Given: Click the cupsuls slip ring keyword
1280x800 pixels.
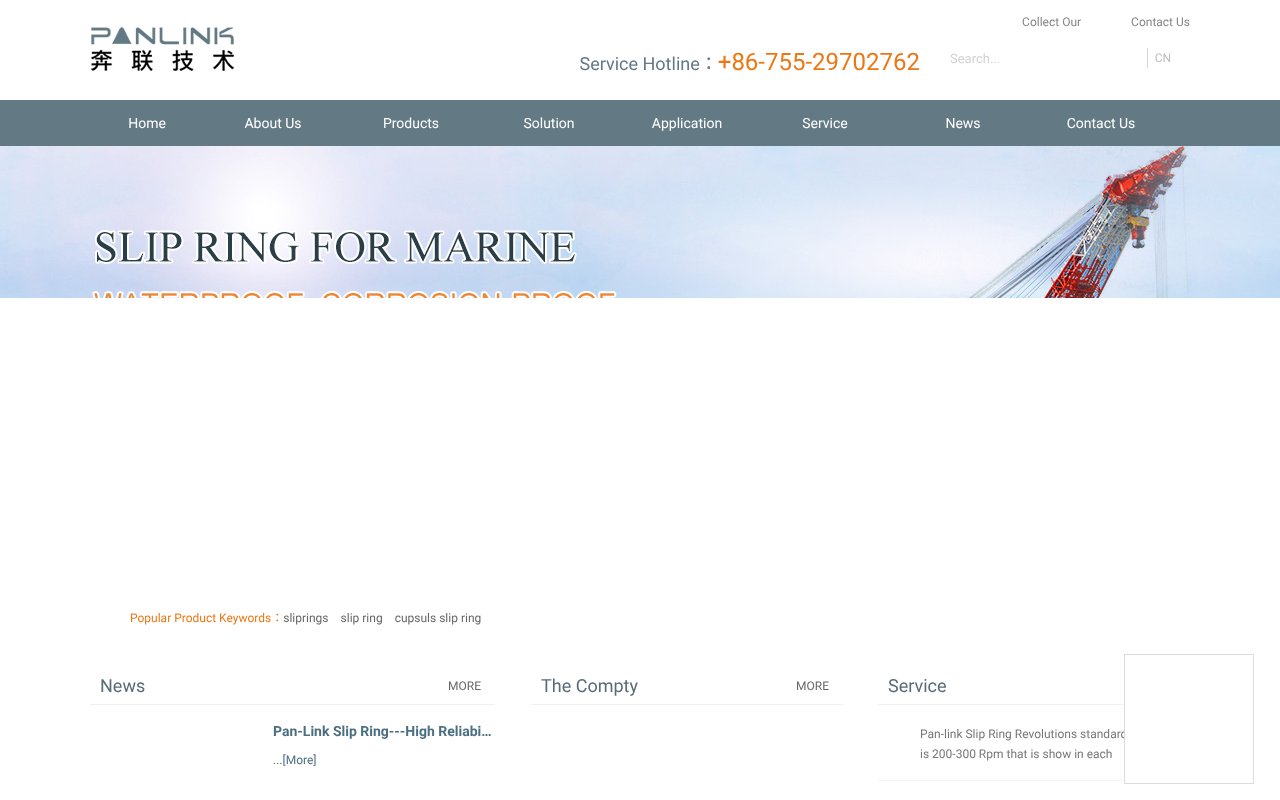Looking at the screenshot, I should tap(438, 617).
